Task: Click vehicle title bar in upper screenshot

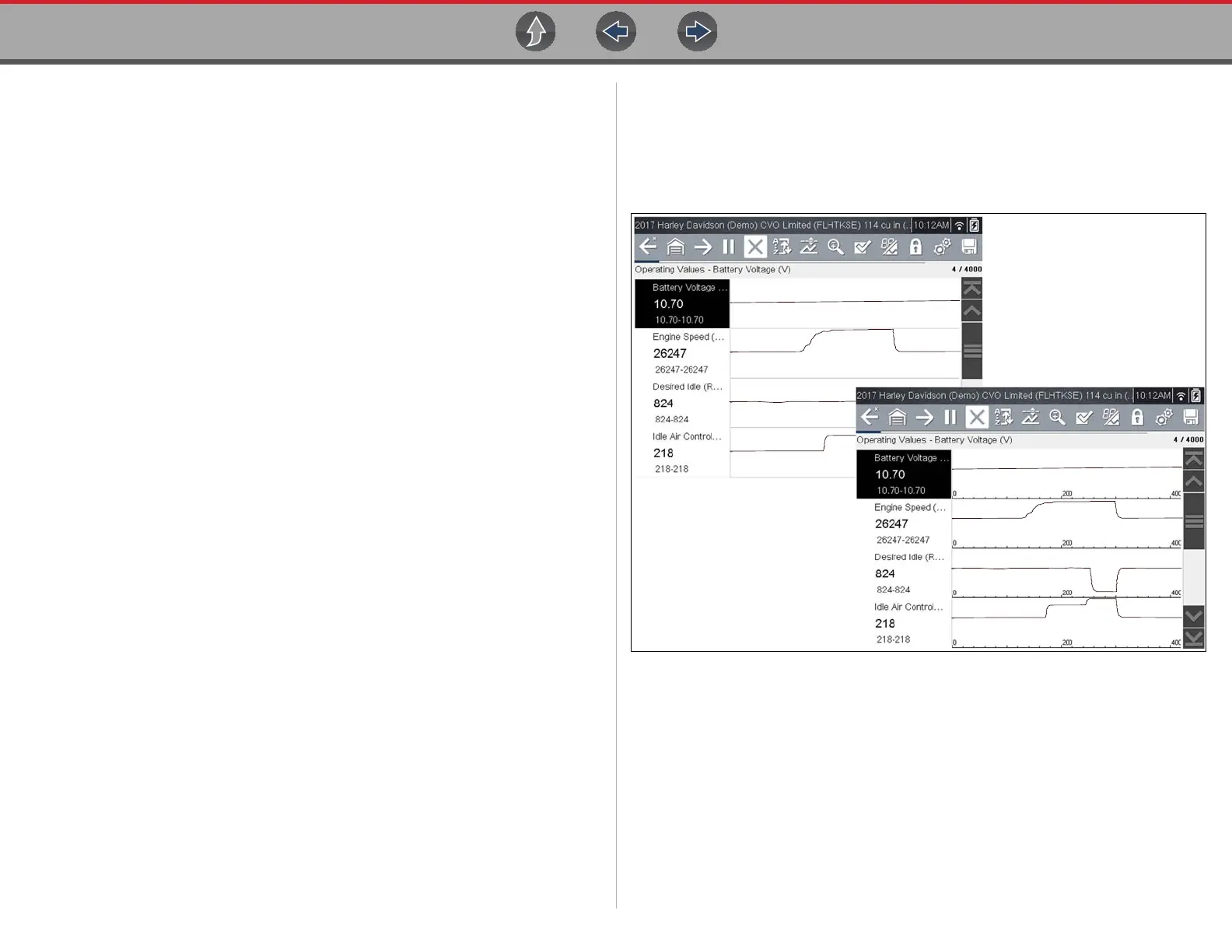Action: click(x=772, y=226)
